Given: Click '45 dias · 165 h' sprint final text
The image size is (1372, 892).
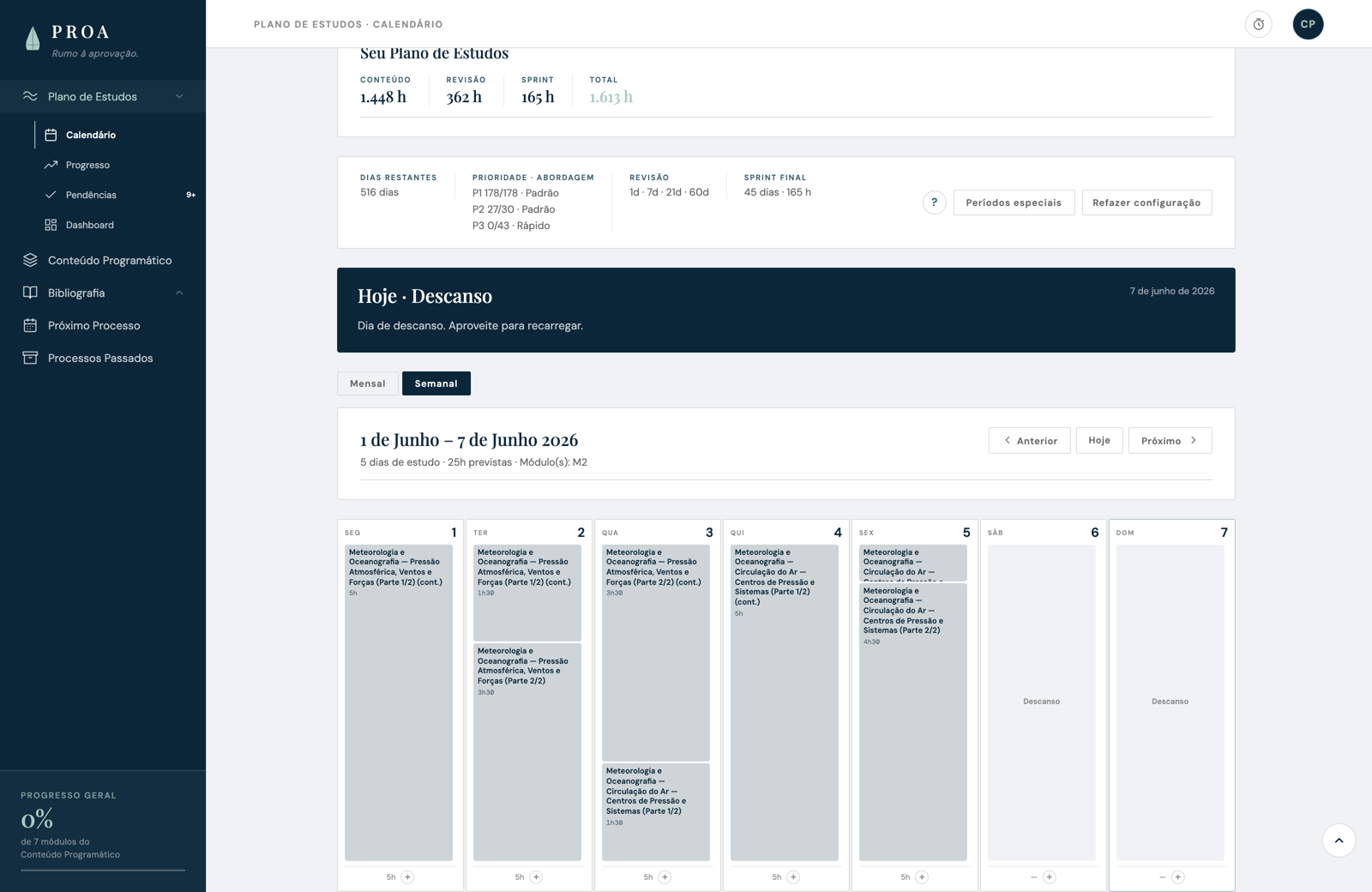Looking at the screenshot, I should click(x=778, y=192).
